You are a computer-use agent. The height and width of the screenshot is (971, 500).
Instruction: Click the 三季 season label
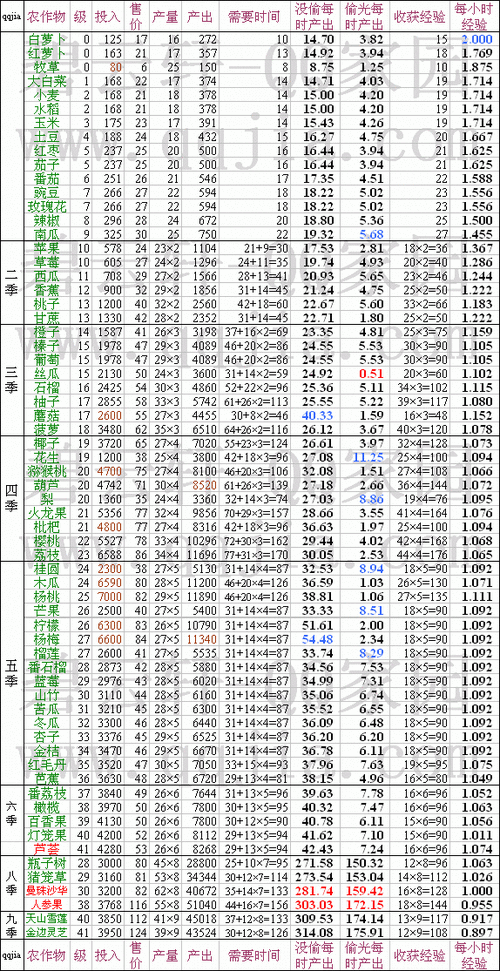[12, 380]
